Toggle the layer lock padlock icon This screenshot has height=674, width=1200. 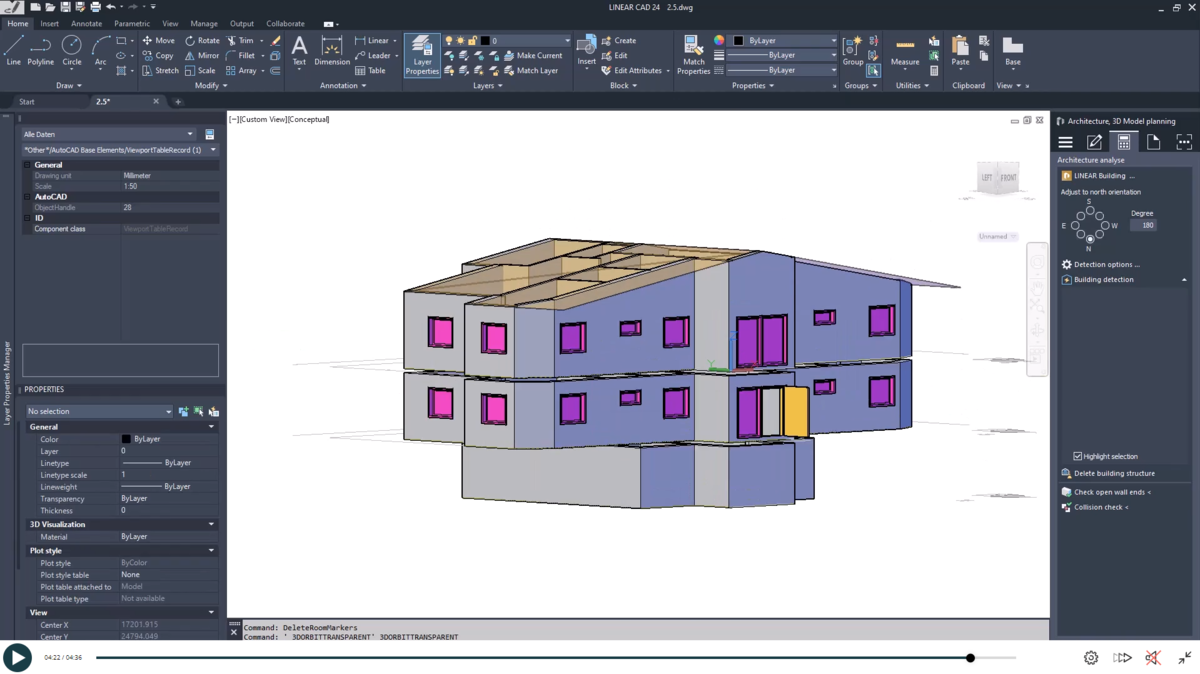click(473, 40)
